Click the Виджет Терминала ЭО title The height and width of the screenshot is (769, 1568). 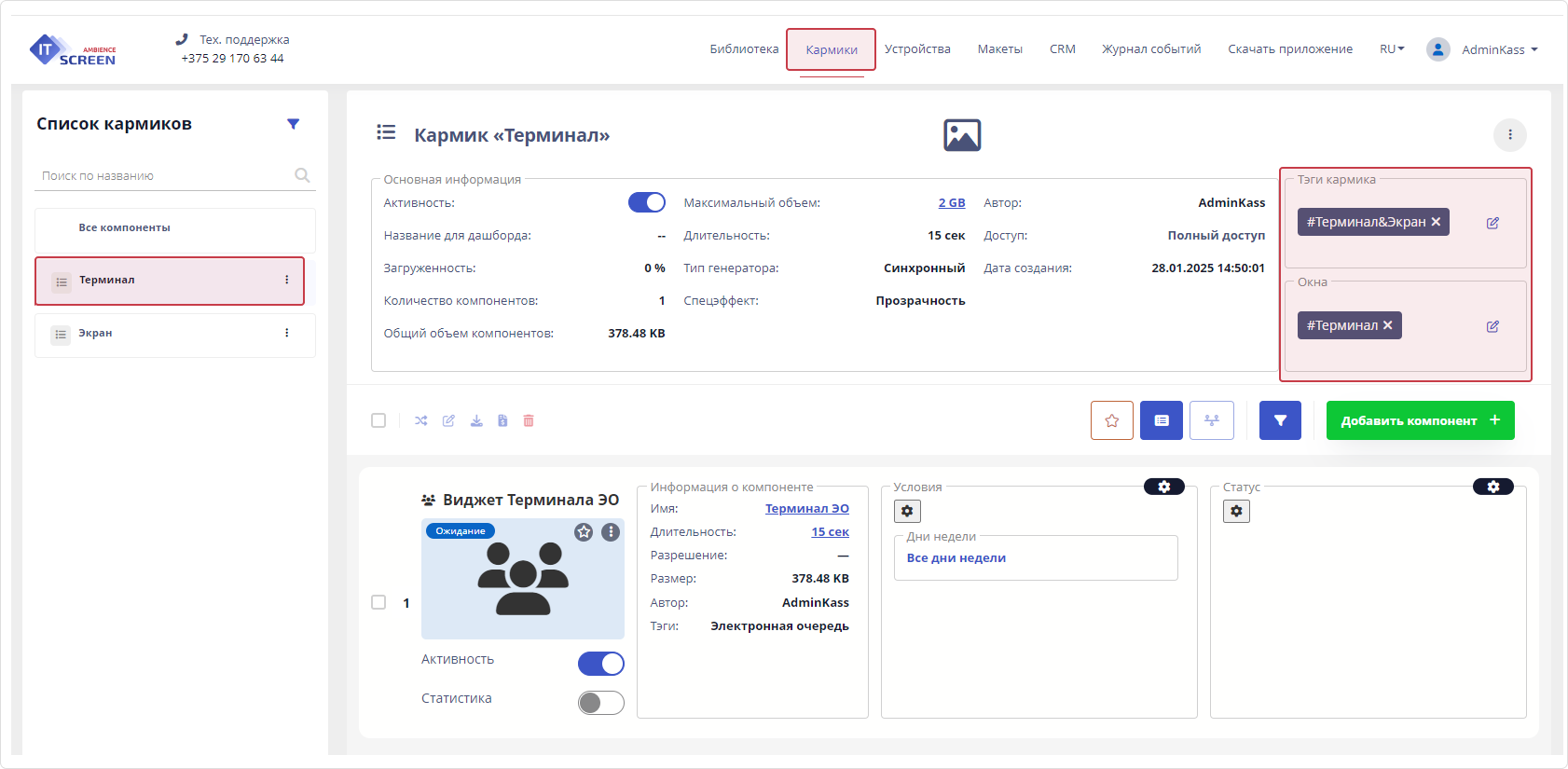[x=530, y=500]
